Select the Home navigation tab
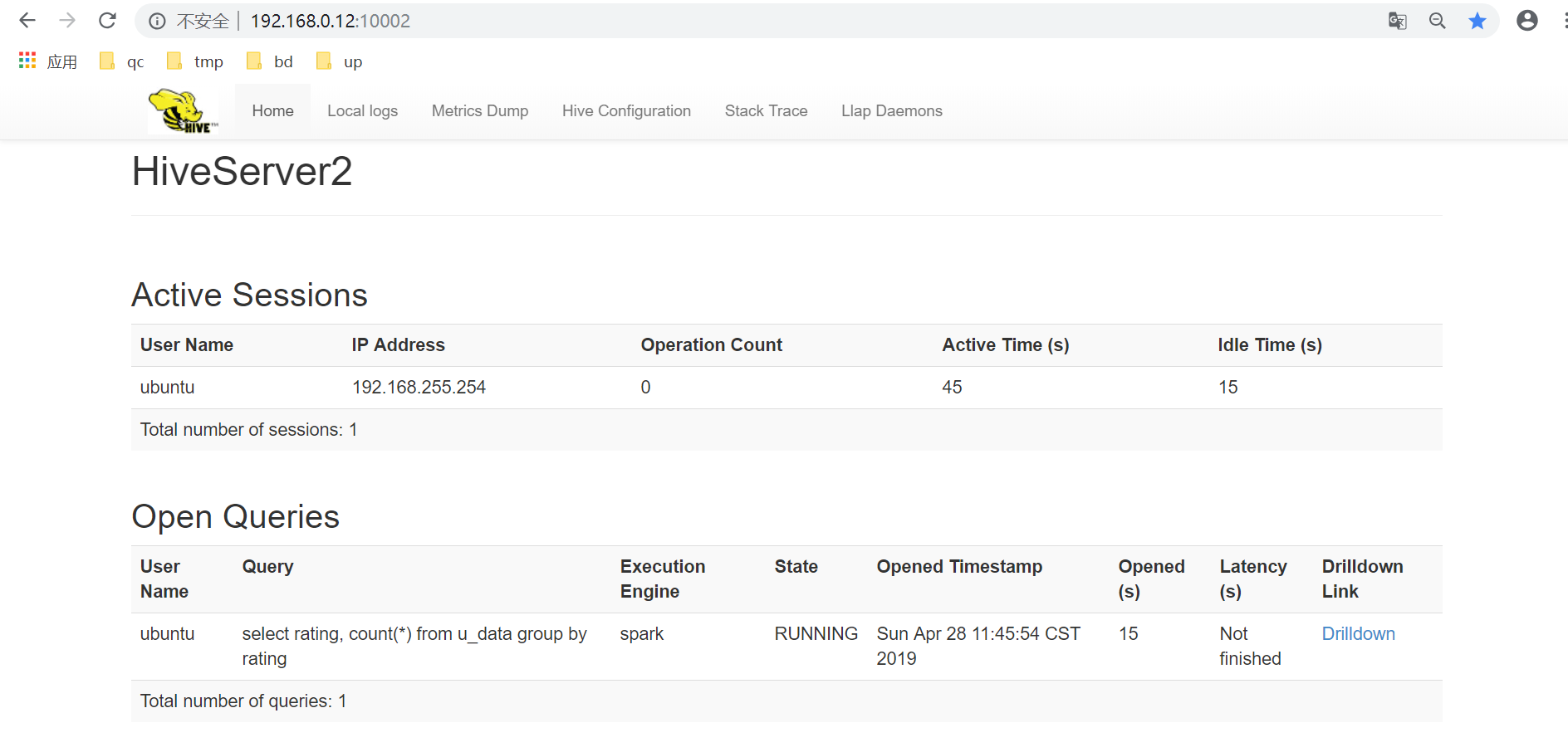1568x752 pixels. (x=273, y=111)
